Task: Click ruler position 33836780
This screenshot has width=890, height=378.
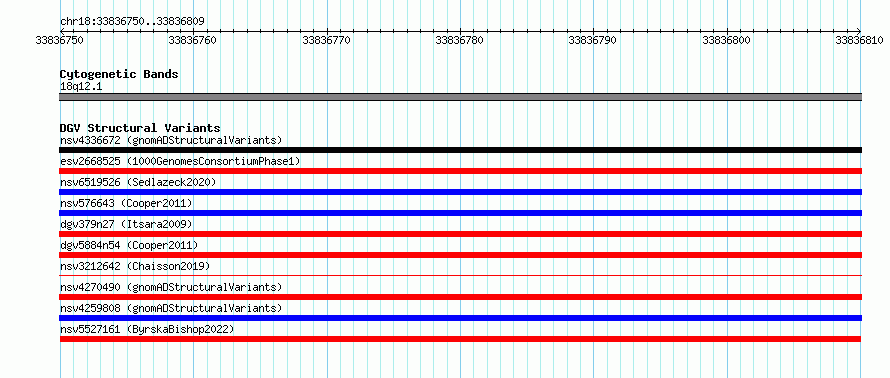Action: (x=460, y=40)
